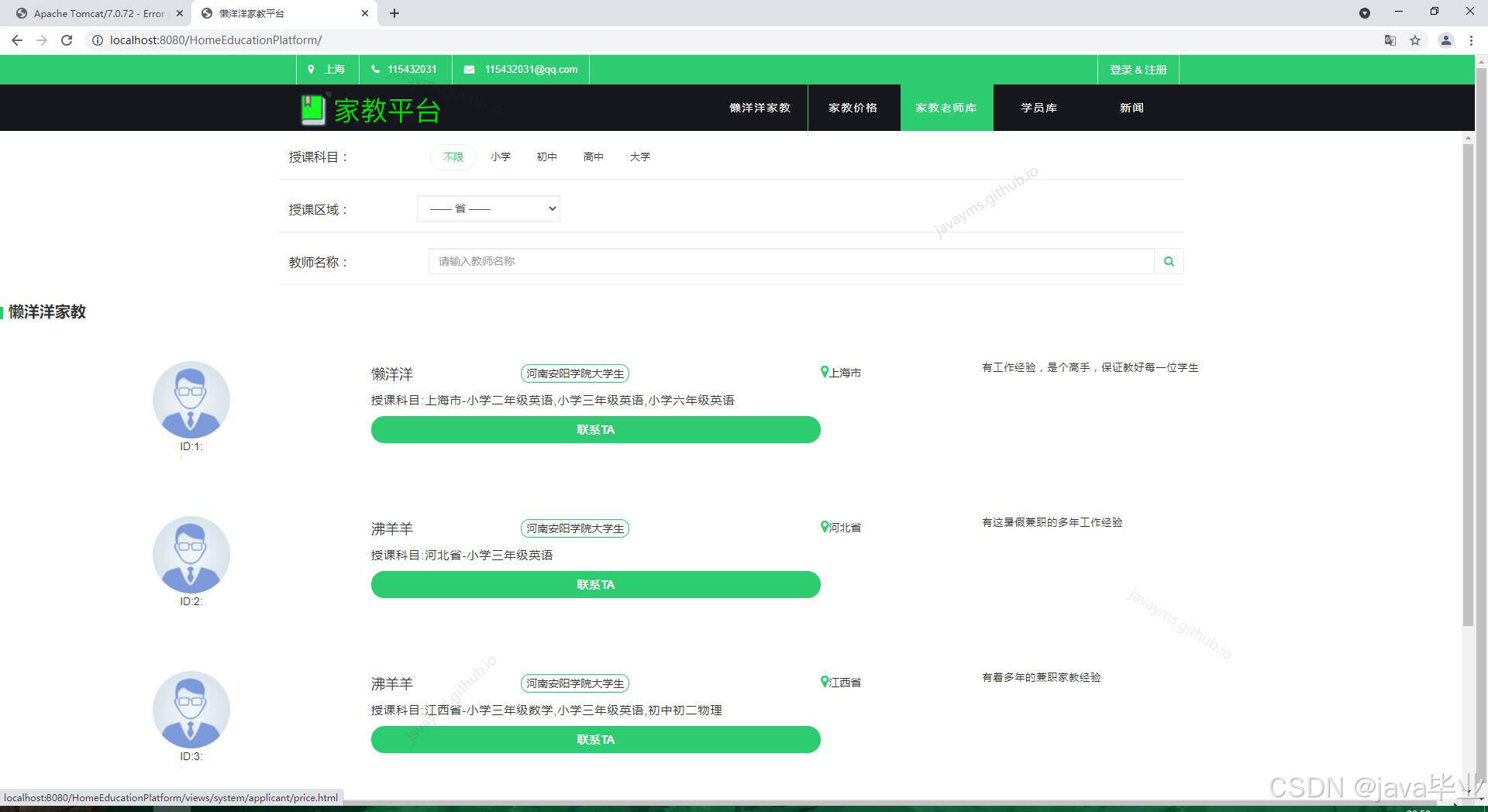1488x812 pixels.
Task: Click the teacher name search magnifier icon
Action: [1169, 261]
